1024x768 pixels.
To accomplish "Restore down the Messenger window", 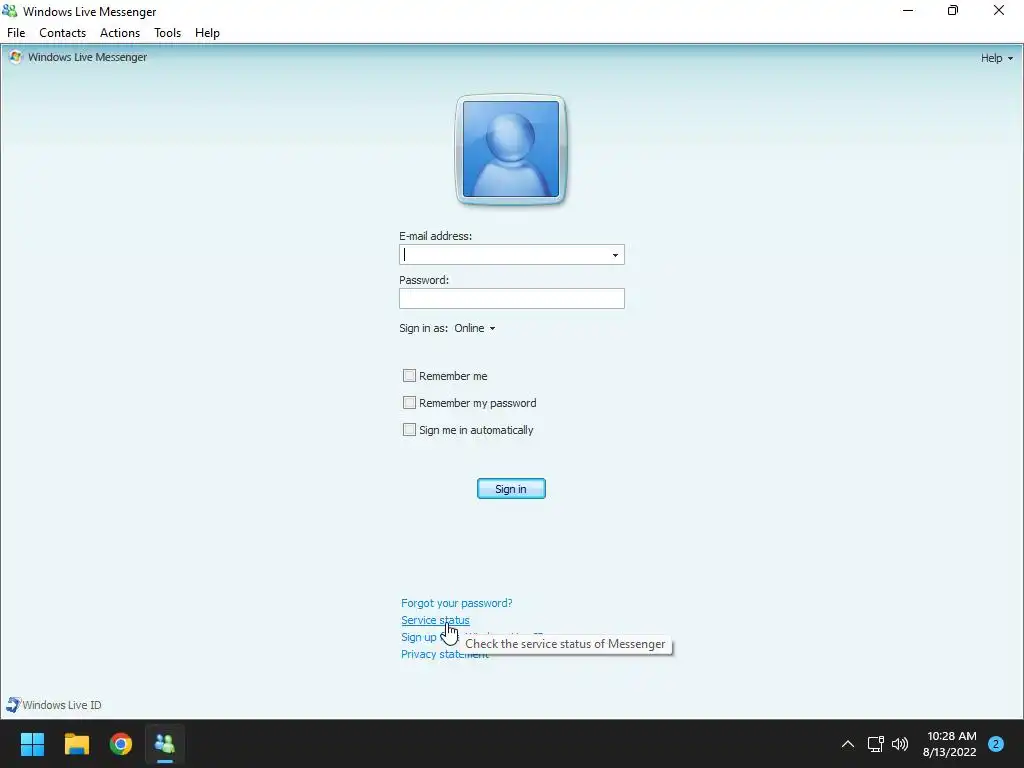I will pos(953,10).
